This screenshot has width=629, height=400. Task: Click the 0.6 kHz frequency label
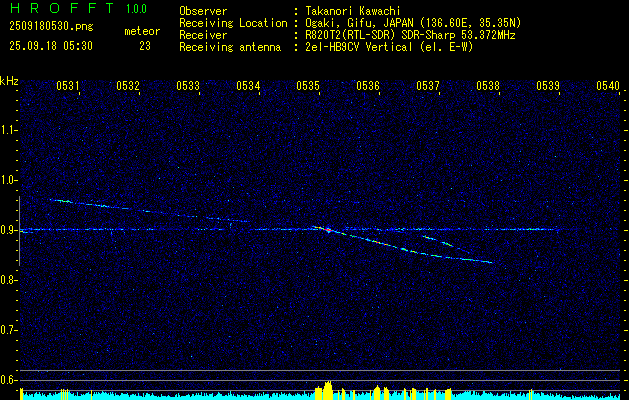point(9,380)
